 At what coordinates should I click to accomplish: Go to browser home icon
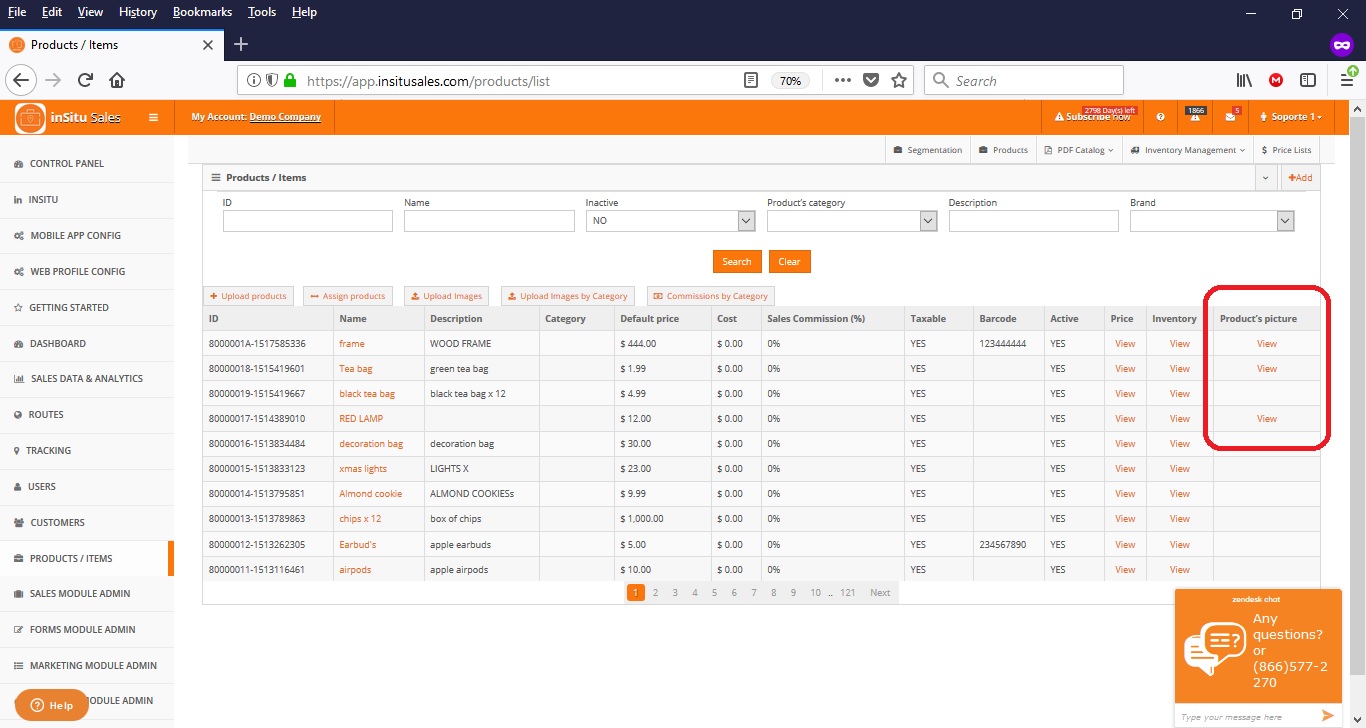tap(117, 81)
